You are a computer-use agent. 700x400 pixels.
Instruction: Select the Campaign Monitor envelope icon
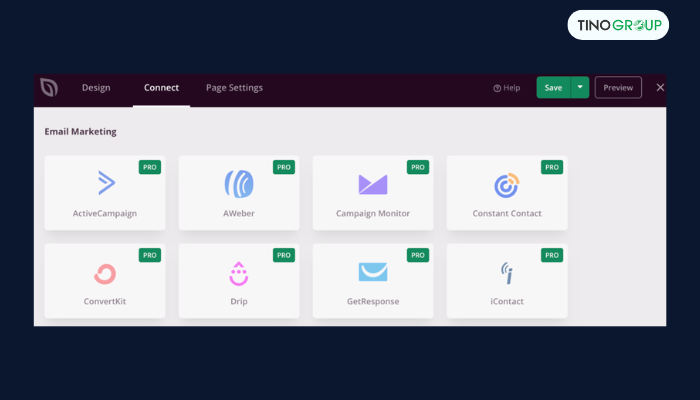pyautogui.click(x=373, y=184)
